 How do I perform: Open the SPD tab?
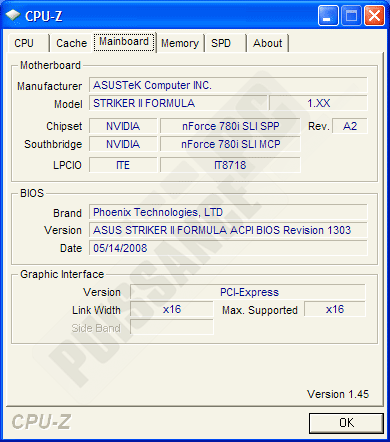point(225,43)
